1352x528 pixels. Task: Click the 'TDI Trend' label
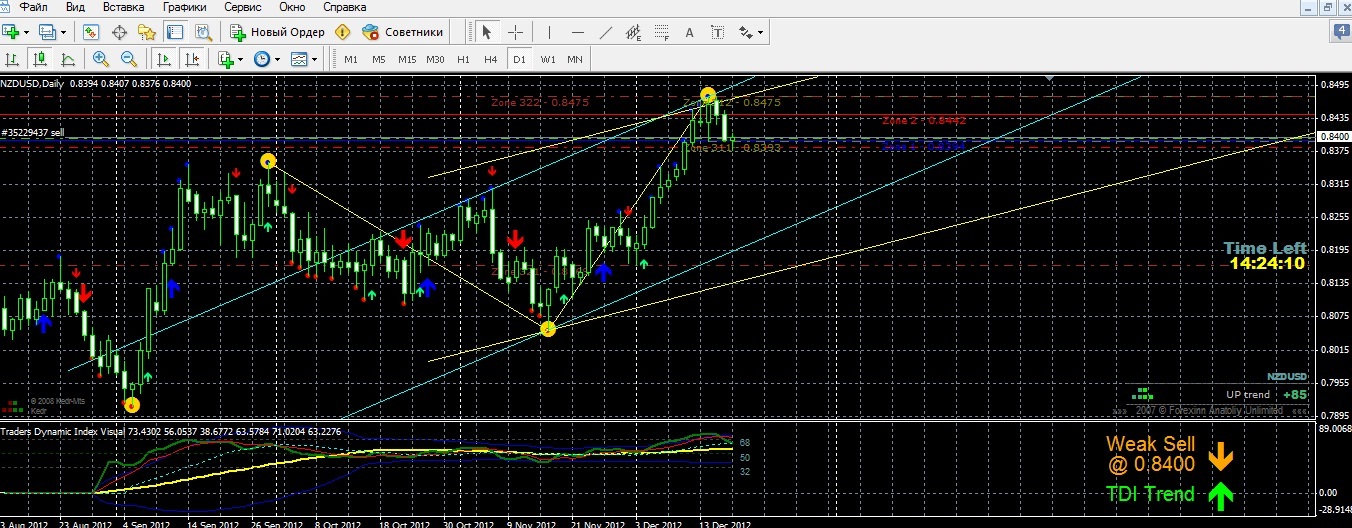pyautogui.click(x=1150, y=494)
